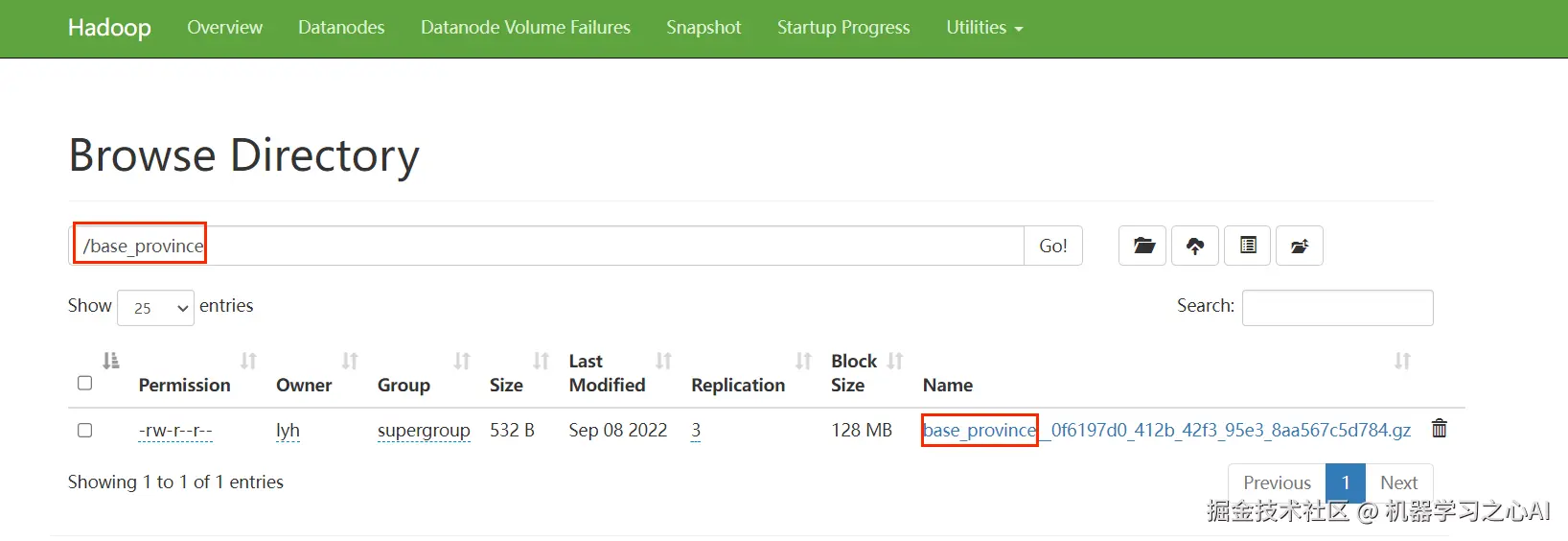Open the Datanodes tab

(341, 28)
